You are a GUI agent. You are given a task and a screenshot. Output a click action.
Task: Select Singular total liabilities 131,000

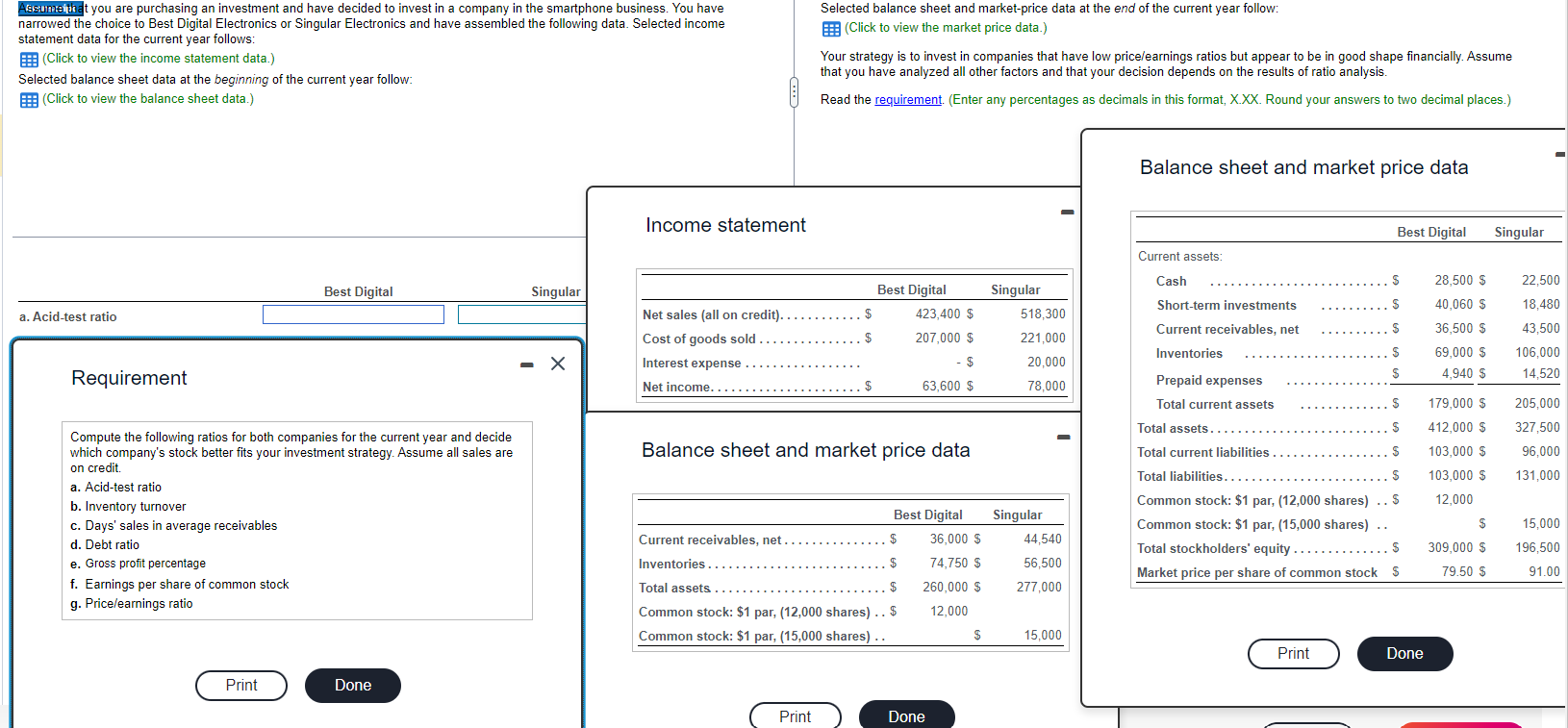1537,476
